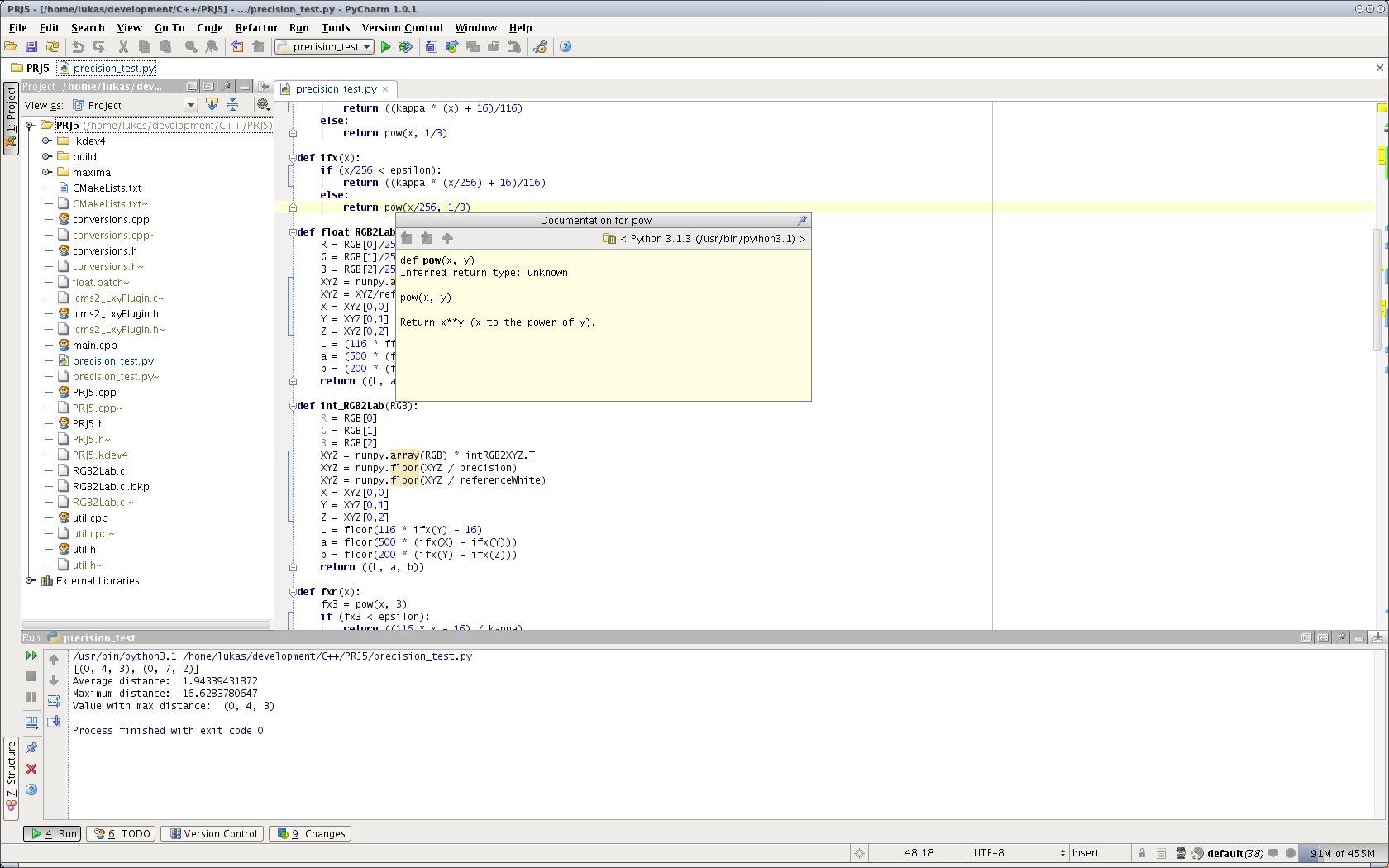This screenshot has width=1389, height=868.
Task: Open the Version Control tool window button
Action: tap(213, 834)
